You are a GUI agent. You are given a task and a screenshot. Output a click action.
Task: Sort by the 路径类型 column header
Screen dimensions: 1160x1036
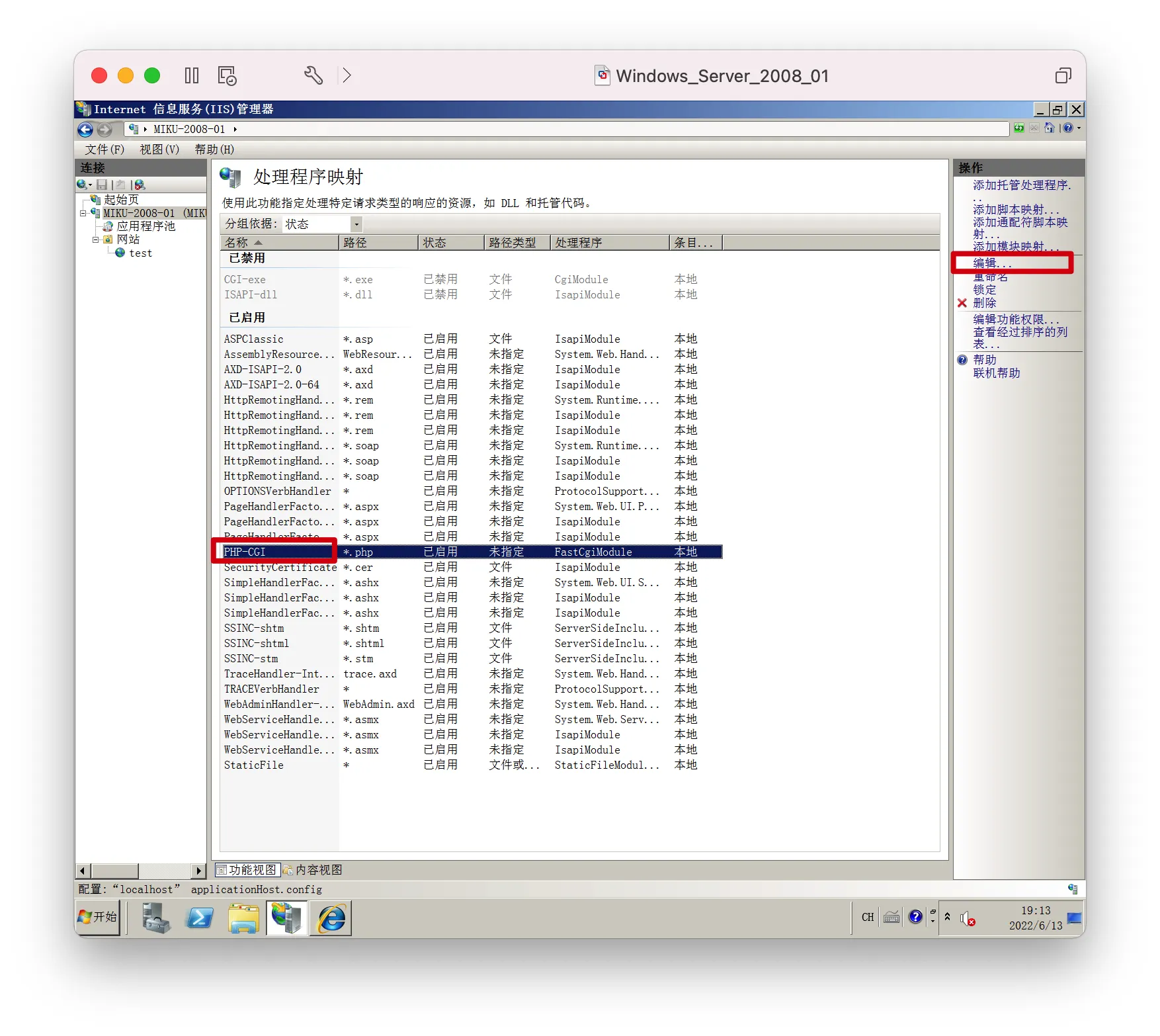click(517, 243)
